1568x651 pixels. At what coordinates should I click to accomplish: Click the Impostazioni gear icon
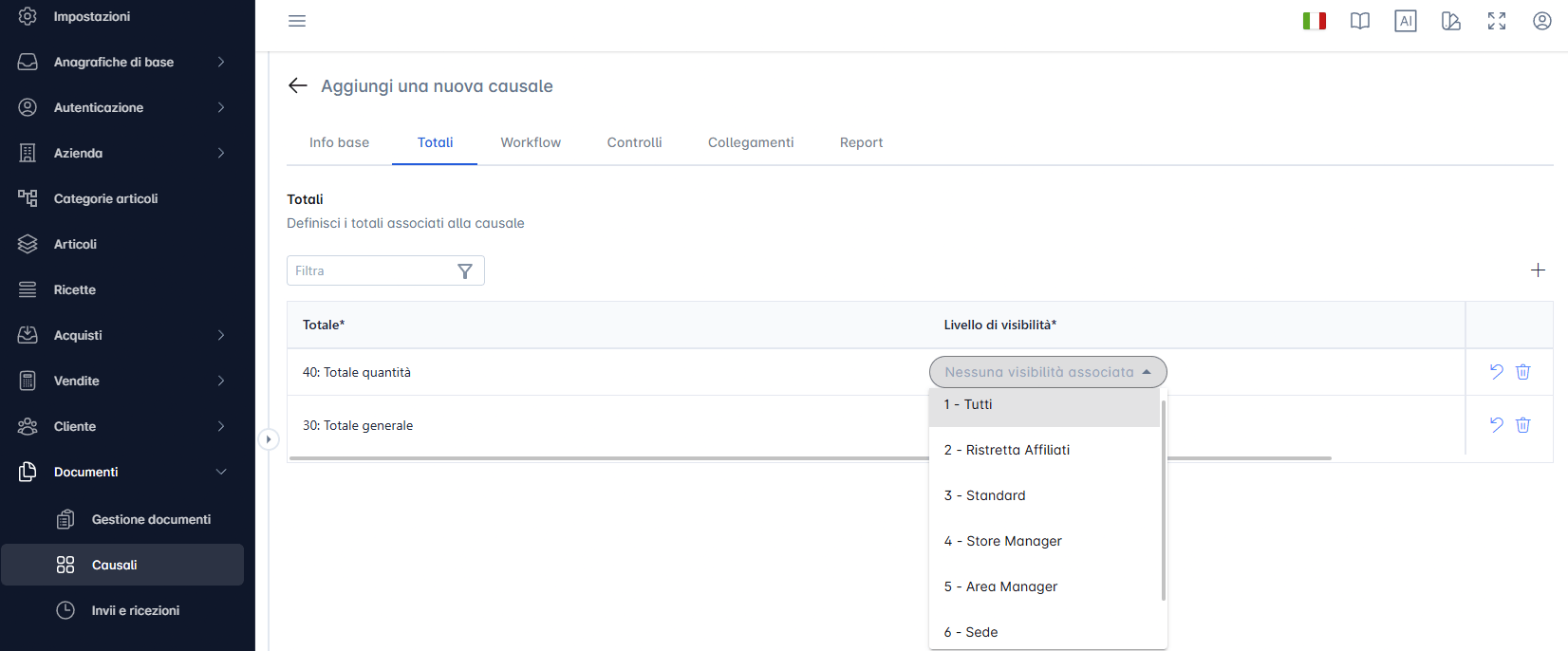tap(28, 16)
